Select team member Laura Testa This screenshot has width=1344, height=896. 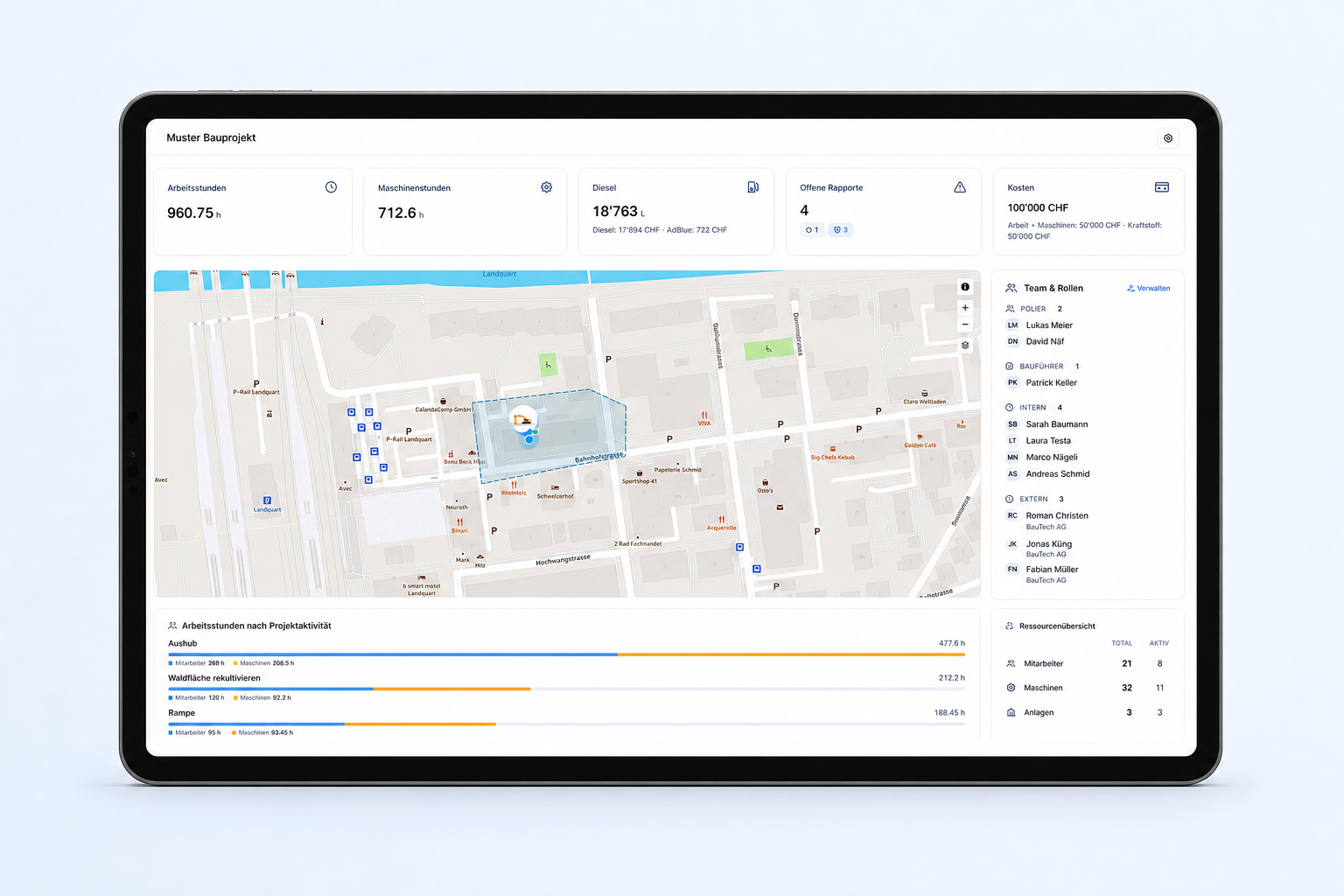tap(1048, 441)
